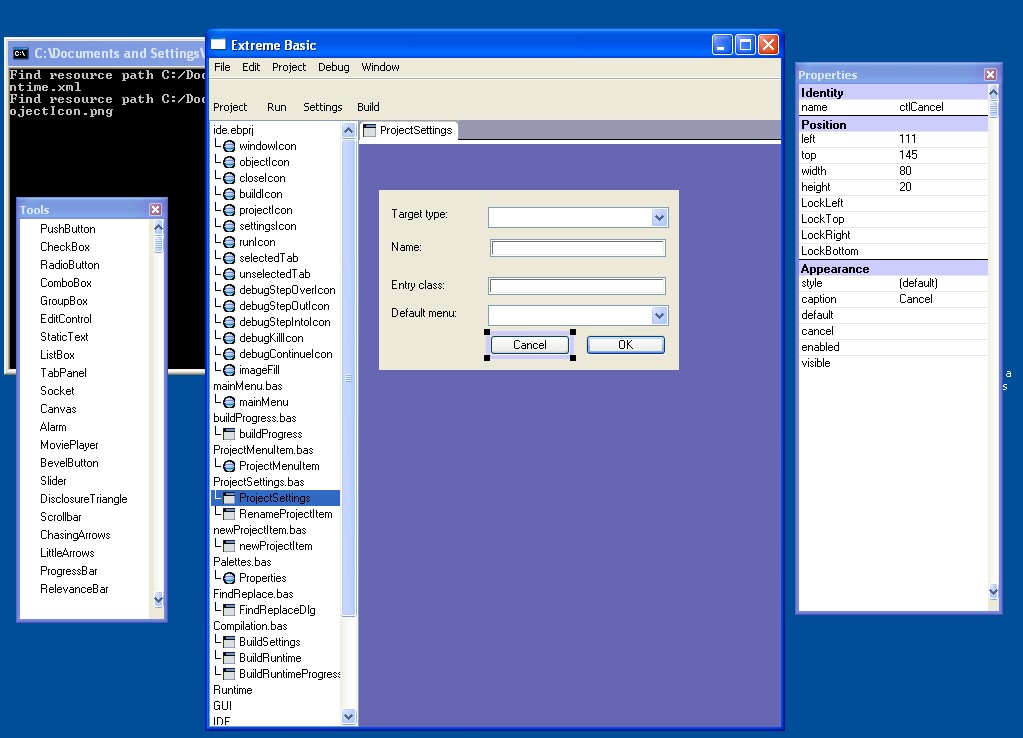Expand the Default menu combo box
Image resolution: width=1023 pixels, height=738 pixels.
[660, 316]
